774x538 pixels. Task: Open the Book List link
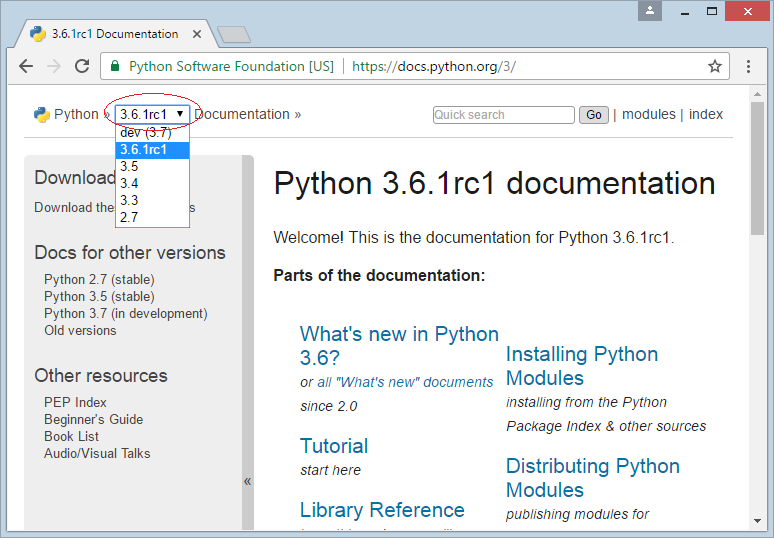tap(71, 436)
